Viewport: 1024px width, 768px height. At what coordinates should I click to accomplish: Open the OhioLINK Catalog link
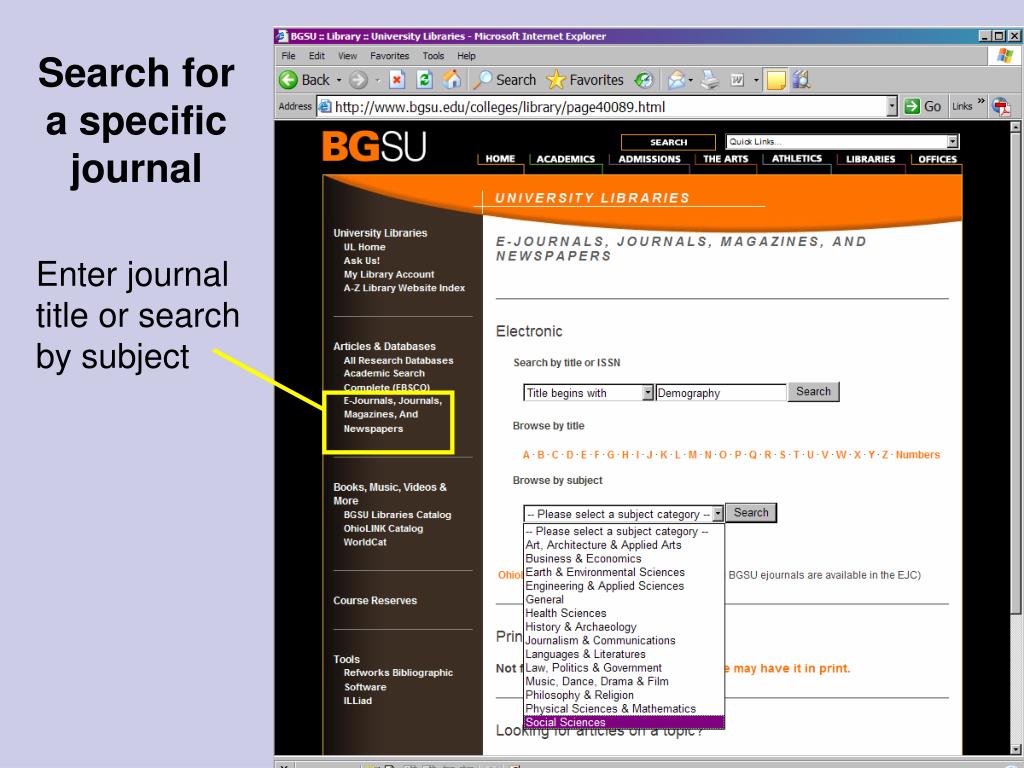(x=383, y=528)
